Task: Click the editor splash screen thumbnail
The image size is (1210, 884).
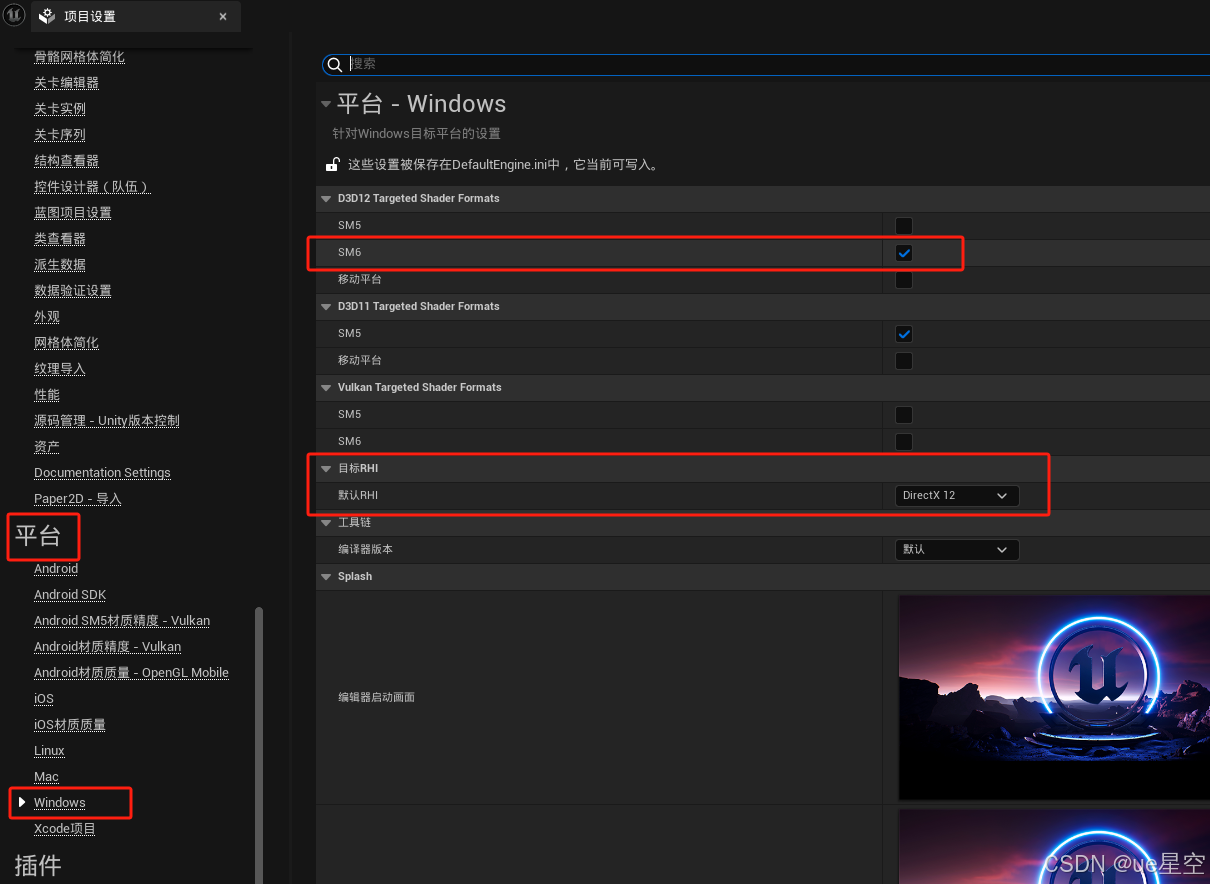Action: pos(1054,697)
